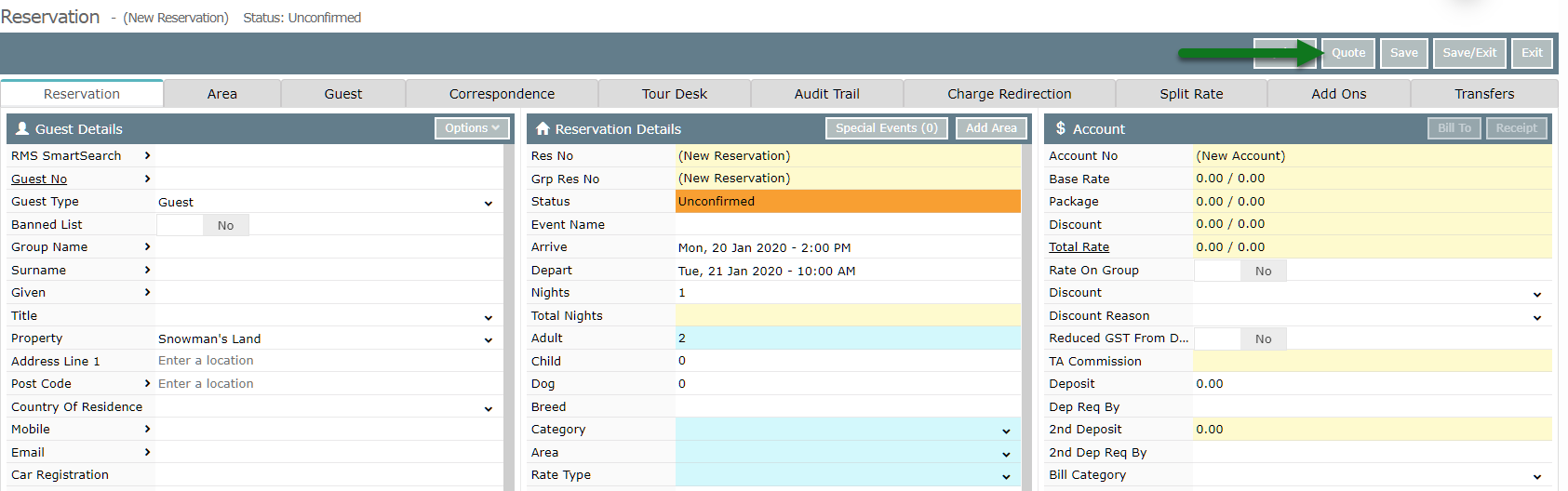1568x491 pixels.
Task: Click the Save button
Action: pyautogui.click(x=1403, y=53)
